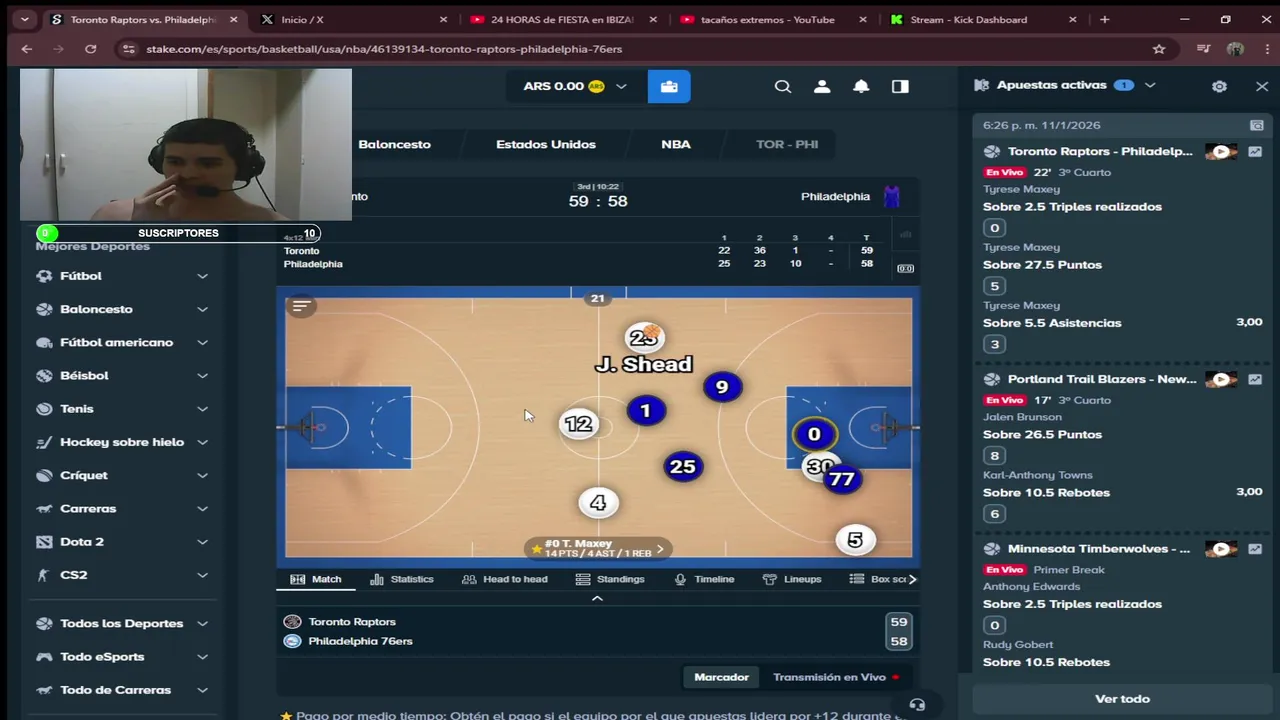Expand the Fútbol sidebar category
This screenshot has width=1280, height=720.
coord(202,276)
